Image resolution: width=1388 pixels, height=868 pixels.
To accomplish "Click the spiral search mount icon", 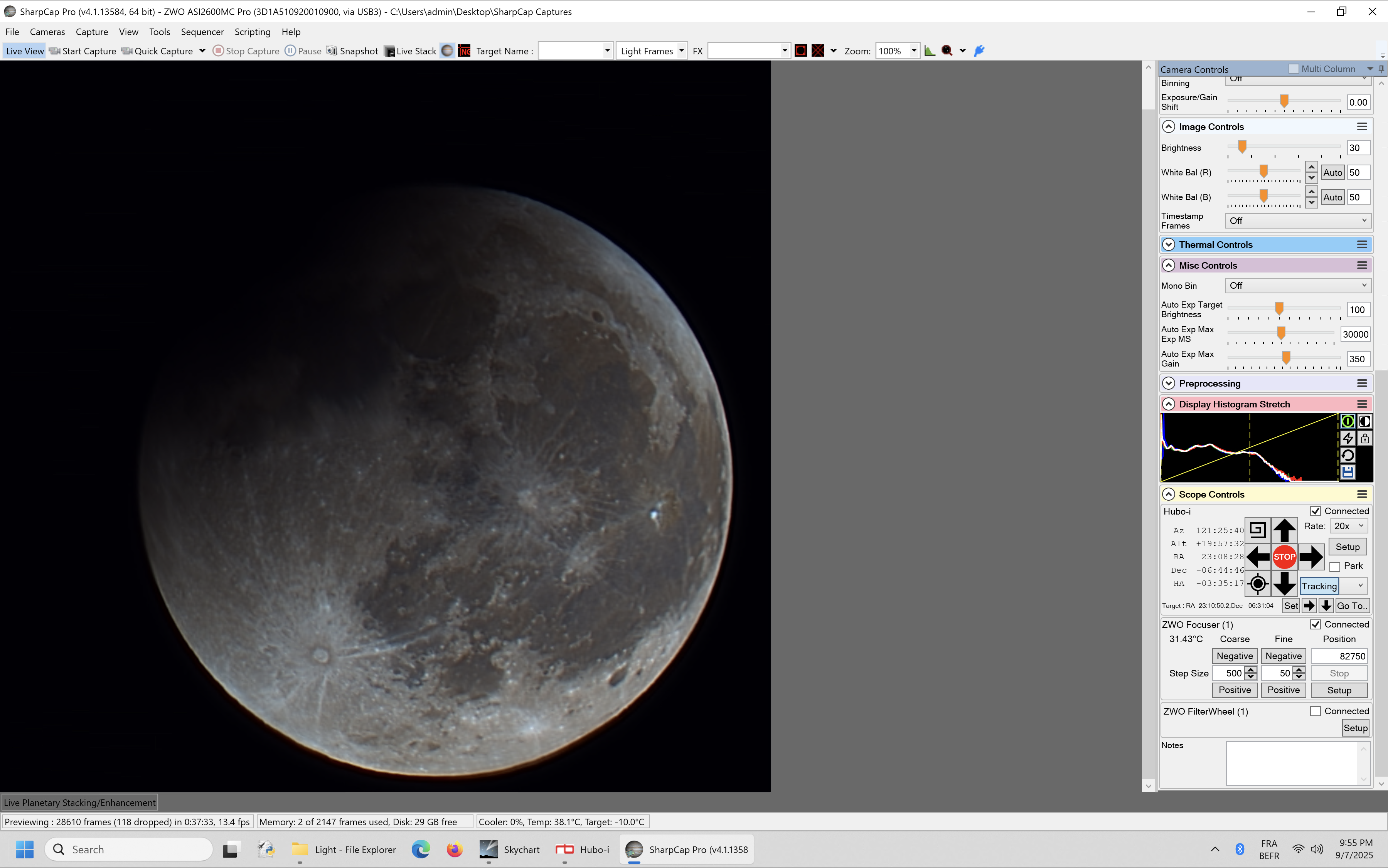I will pyautogui.click(x=1257, y=529).
